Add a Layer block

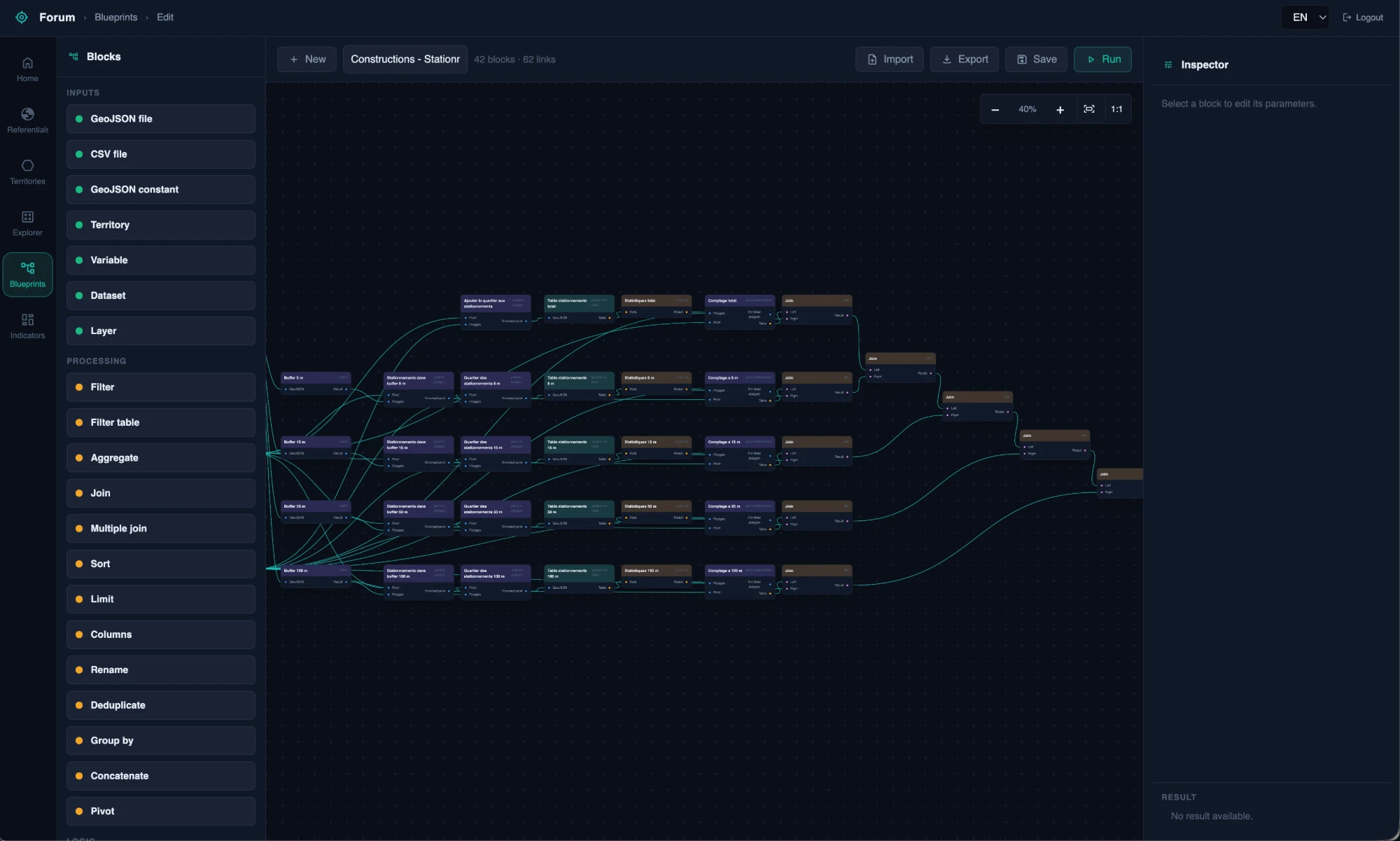(161, 331)
